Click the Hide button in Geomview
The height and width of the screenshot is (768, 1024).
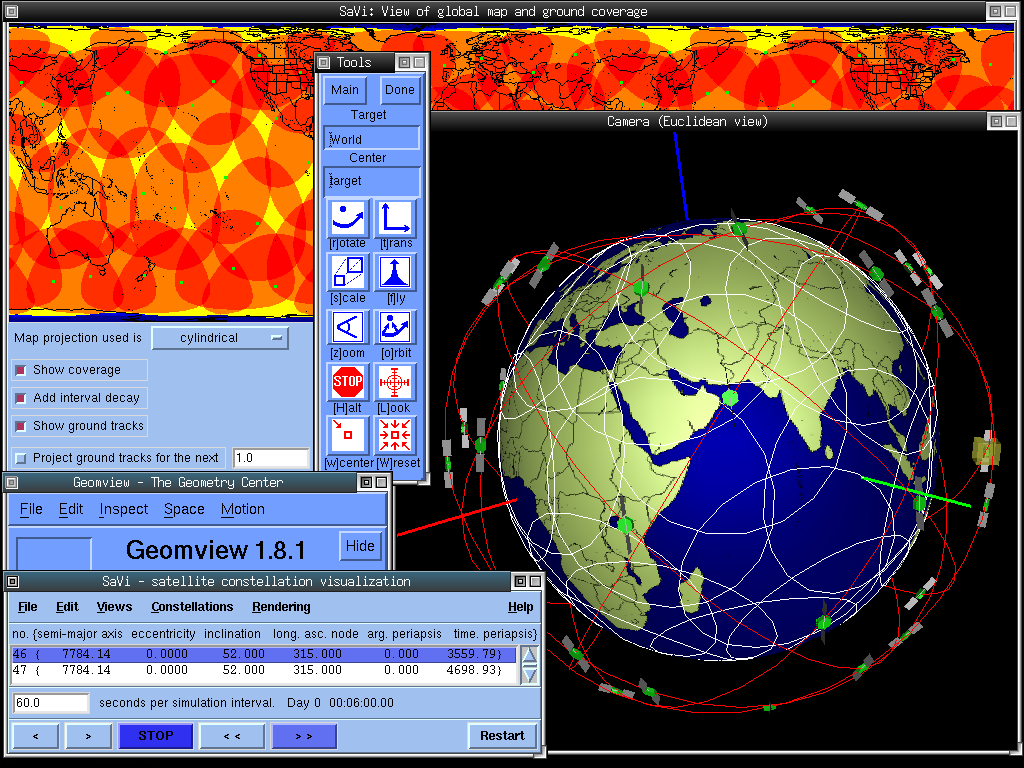coord(361,546)
